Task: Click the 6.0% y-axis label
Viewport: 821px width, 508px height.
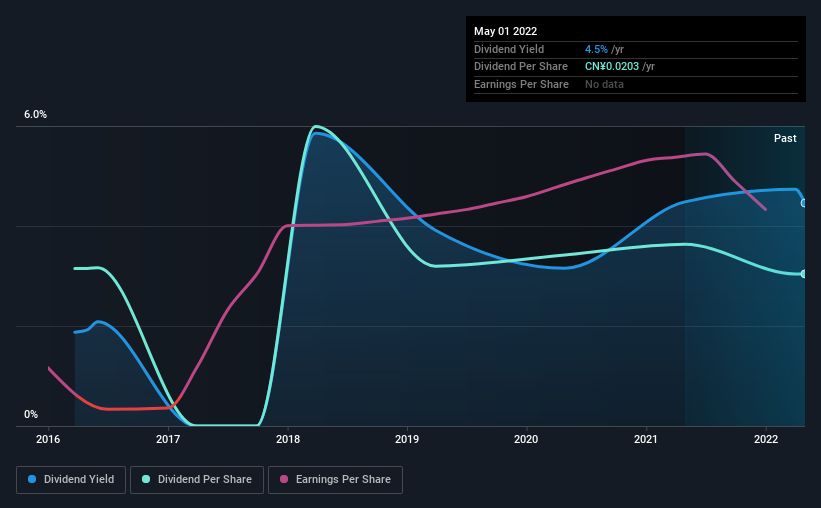Action: click(36, 115)
